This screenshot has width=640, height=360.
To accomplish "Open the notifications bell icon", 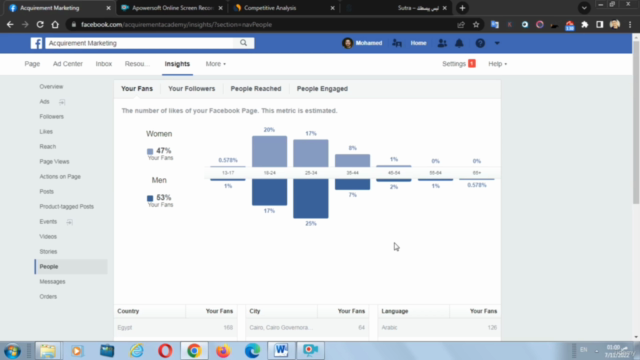I will tap(459, 43).
